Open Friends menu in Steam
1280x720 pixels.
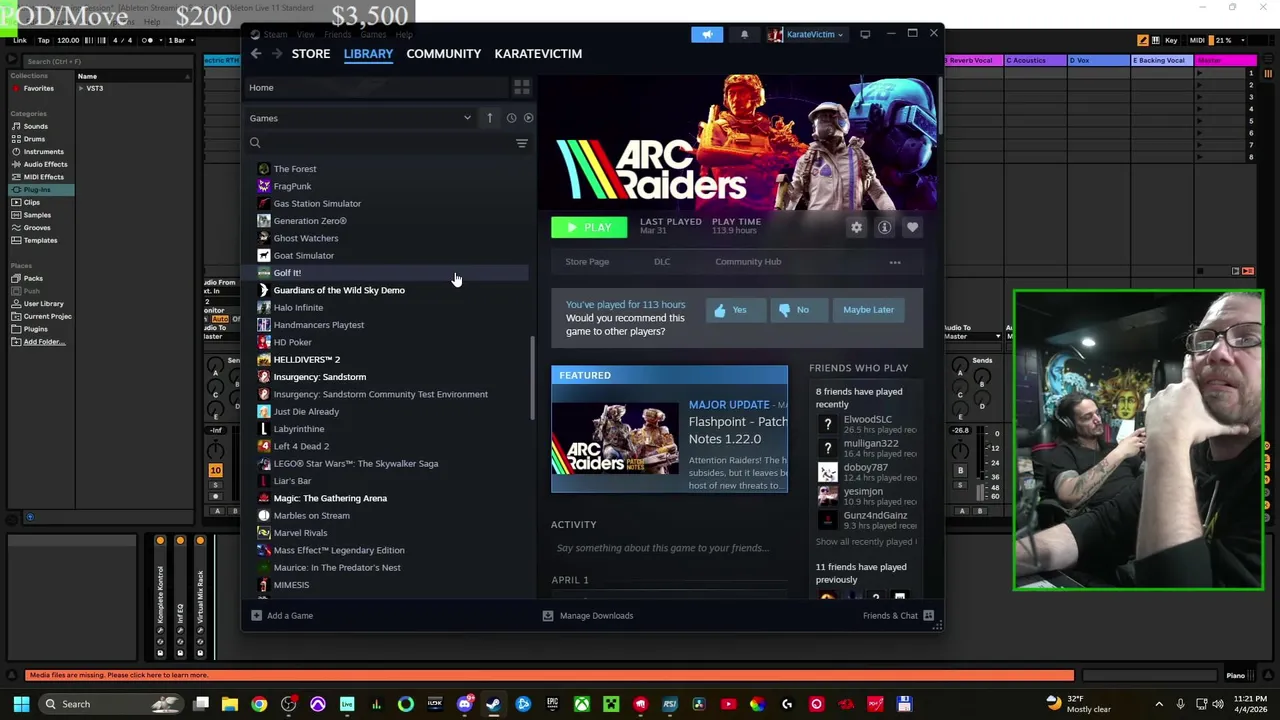337,34
